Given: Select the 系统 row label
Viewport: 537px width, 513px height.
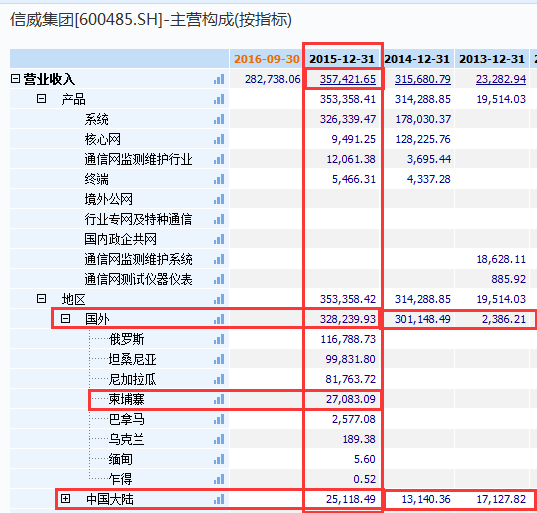Looking at the screenshot, I should (x=97, y=119).
